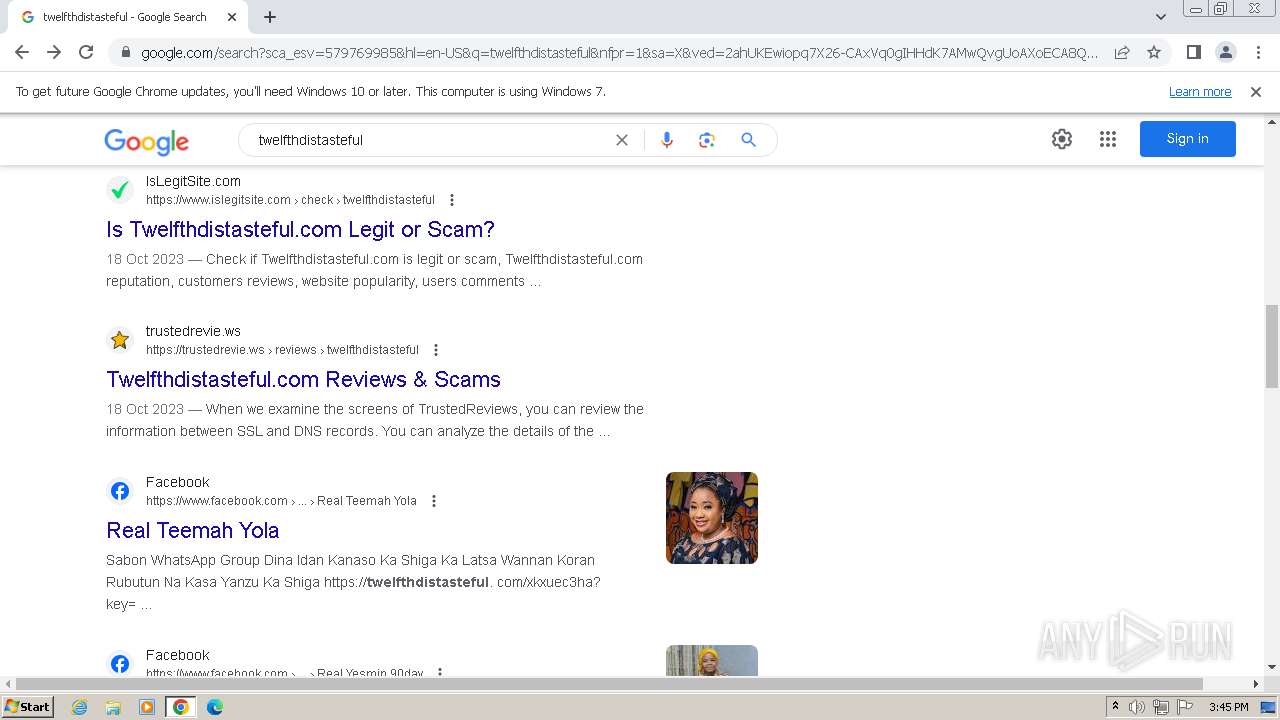Launch Microsoft Edge from taskbar

(215, 707)
